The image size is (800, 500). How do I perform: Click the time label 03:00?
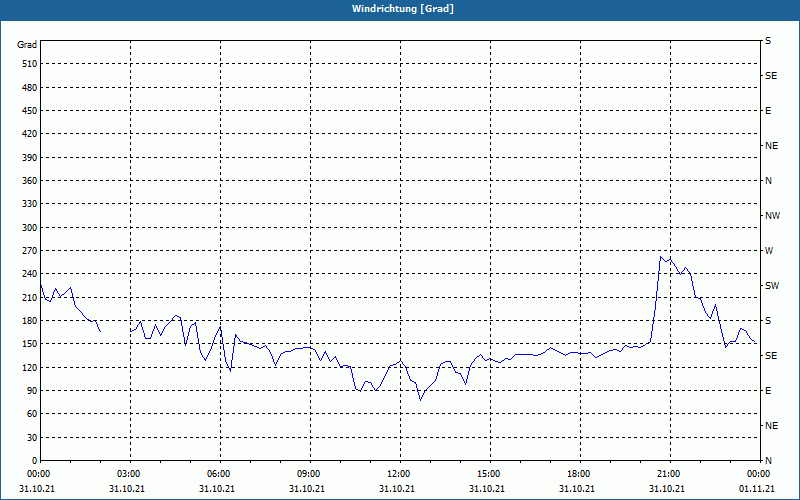coord(130,473)
